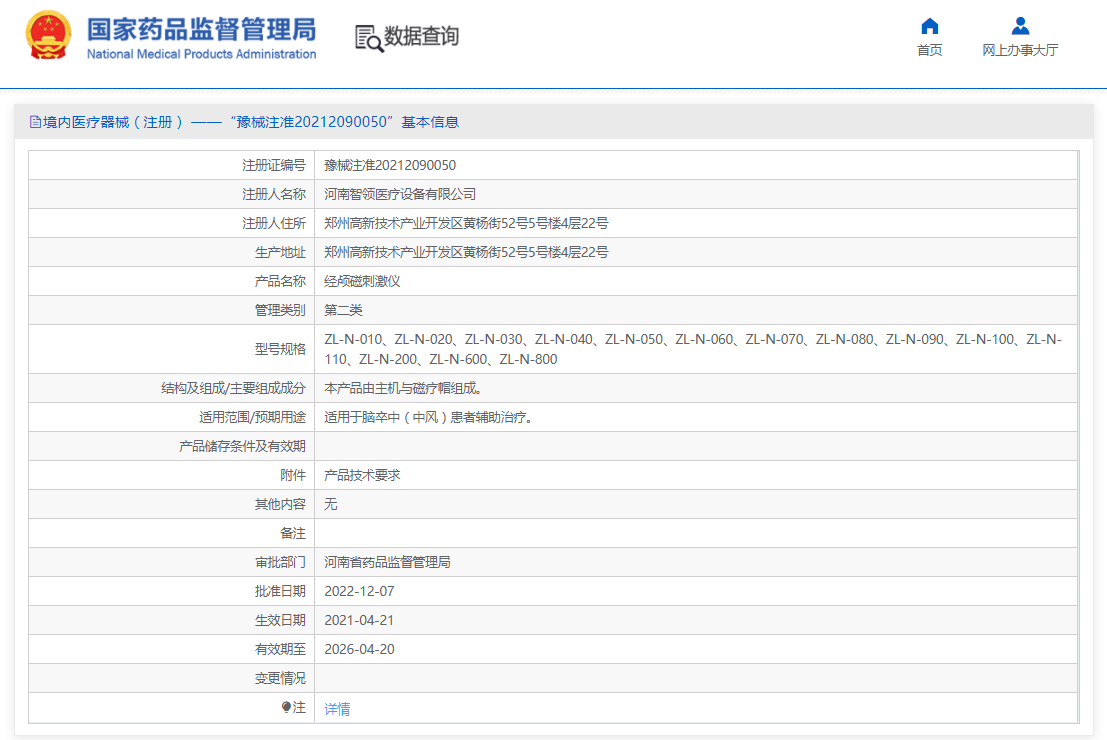Click the document icon before 境内医疗器械
This screenshot has height=740, width=1107.
tap(35, 122)
